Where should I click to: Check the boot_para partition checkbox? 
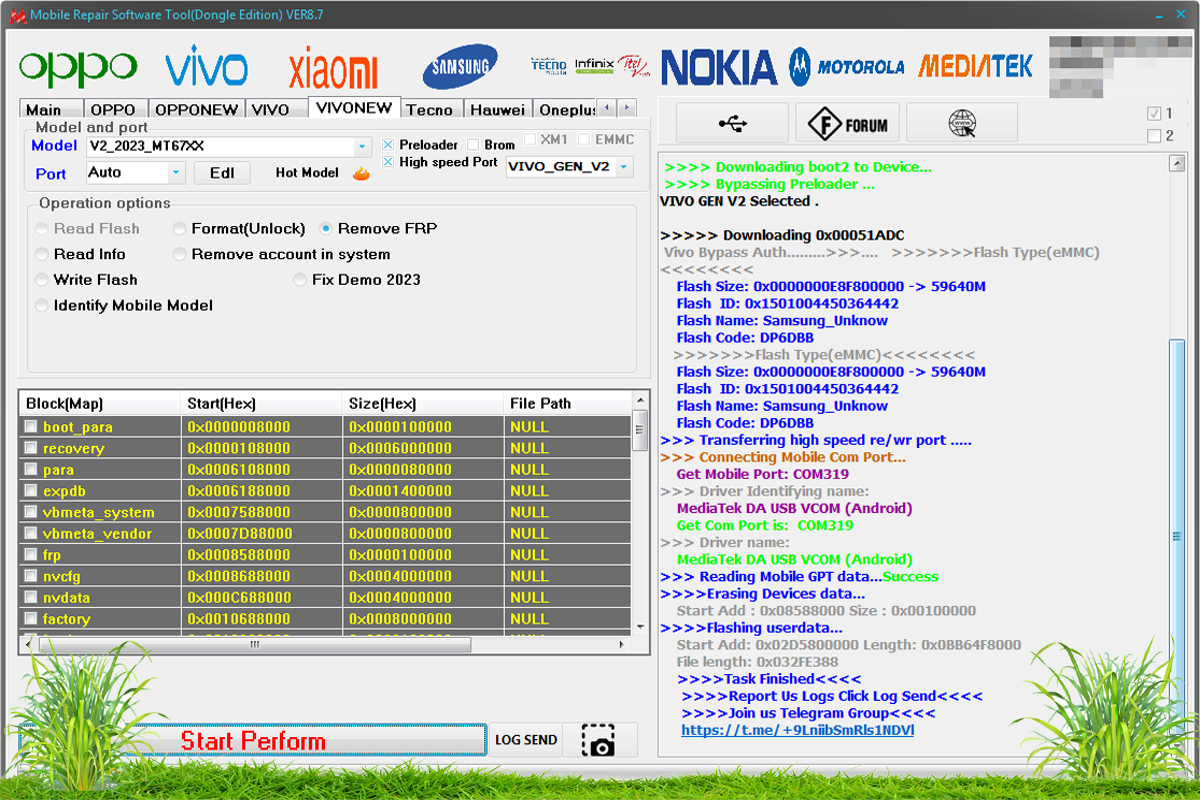pyautogui.click(x=31, y=427)
